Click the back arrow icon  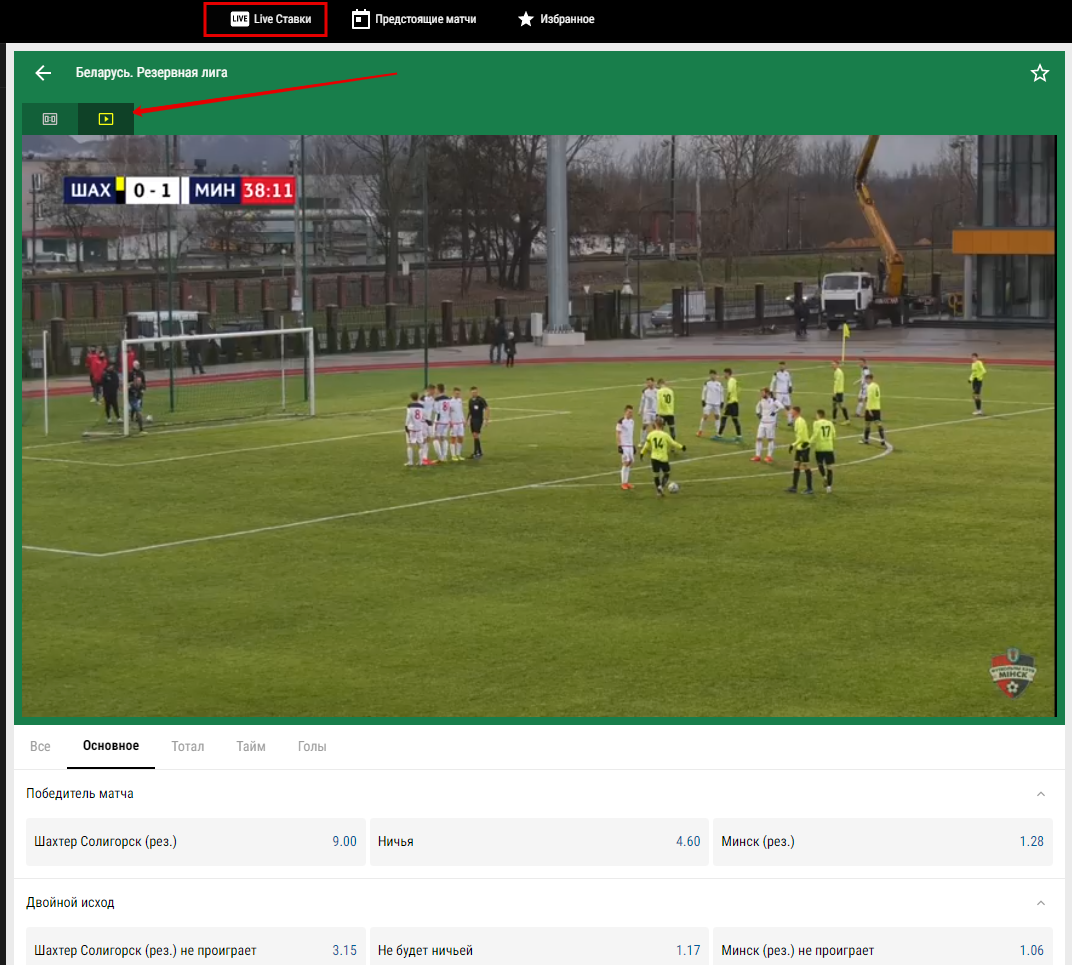(43, 73)
